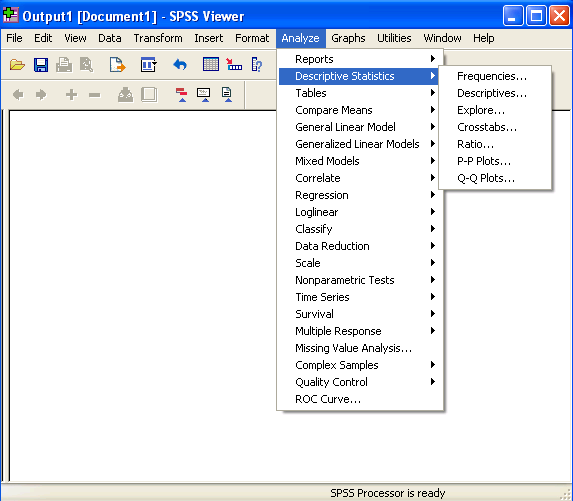Click the Save floppy disk icon
Image resolution: width=573 pixels, height=501 pixels.
point(41,65)
